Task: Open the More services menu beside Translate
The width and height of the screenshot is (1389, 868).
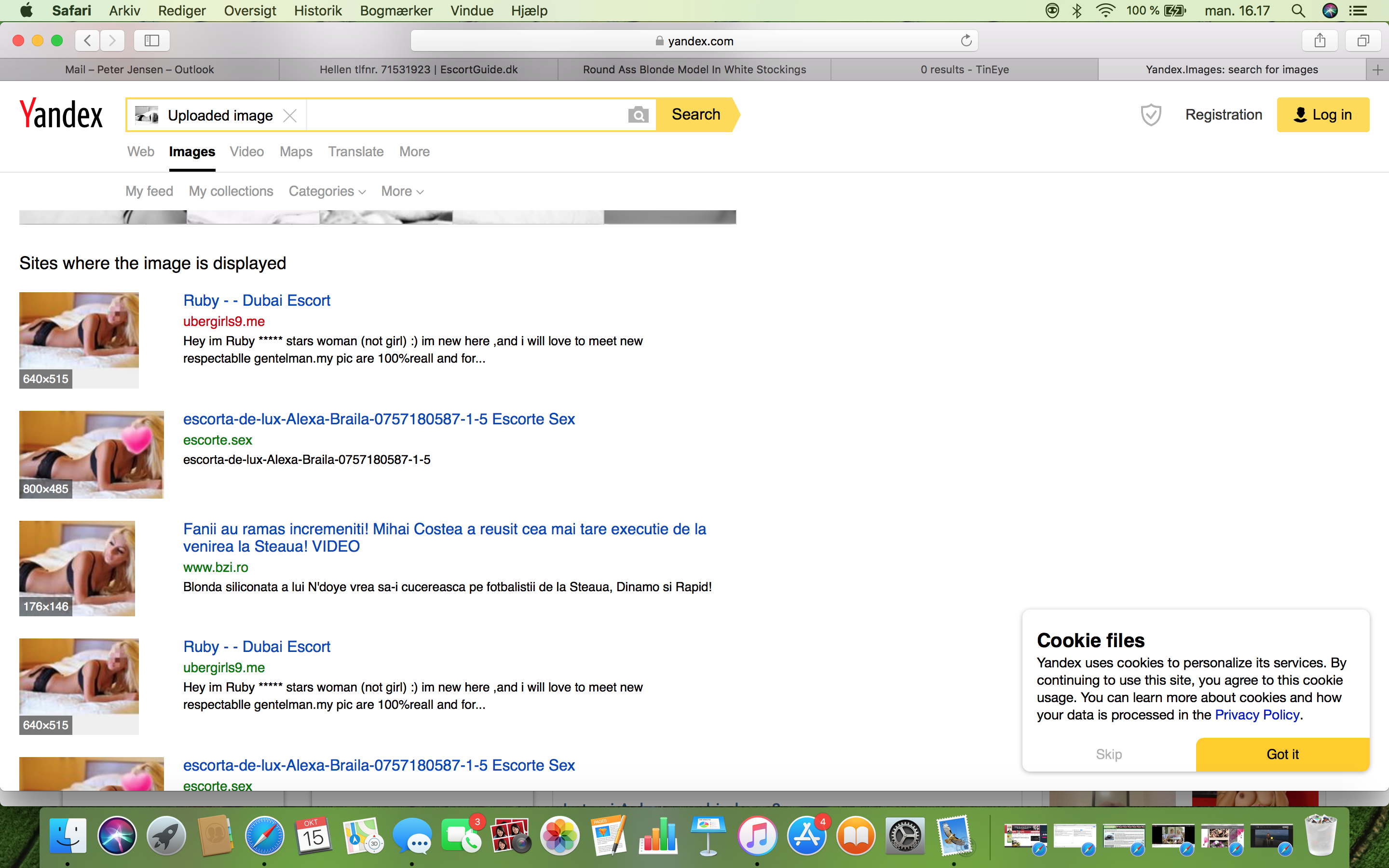Action: [414, 151]
